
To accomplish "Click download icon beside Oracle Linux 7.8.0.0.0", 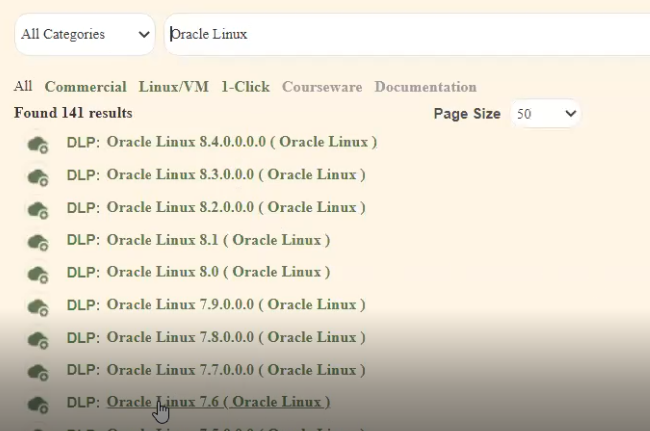I will pos(38,340).
